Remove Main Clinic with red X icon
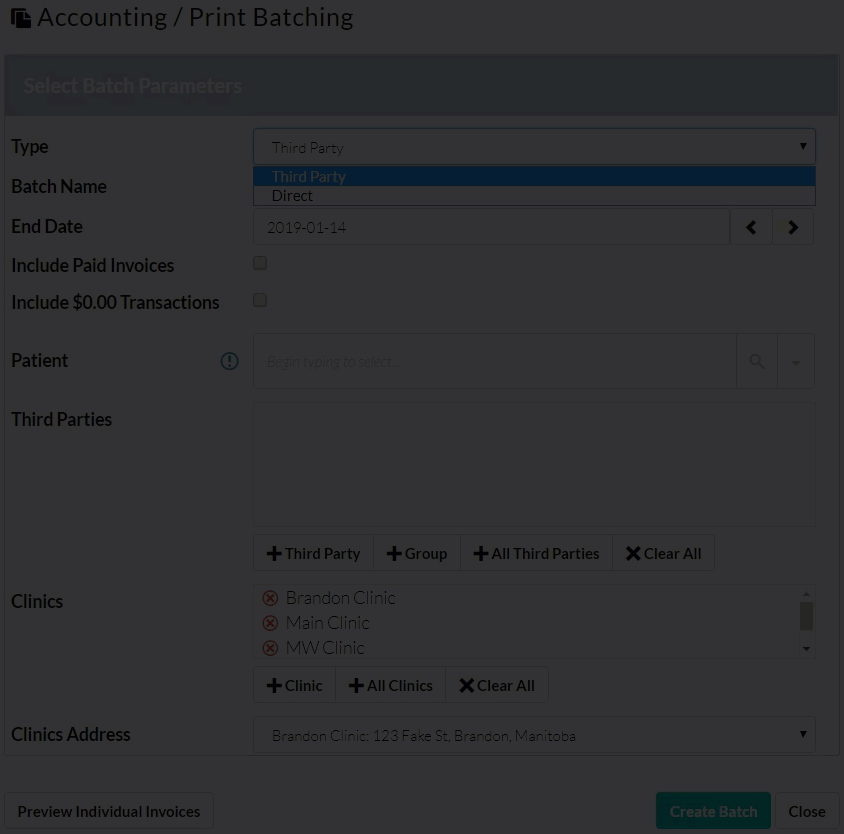Screen dimensions: 844x834 (x=270, y=623)
